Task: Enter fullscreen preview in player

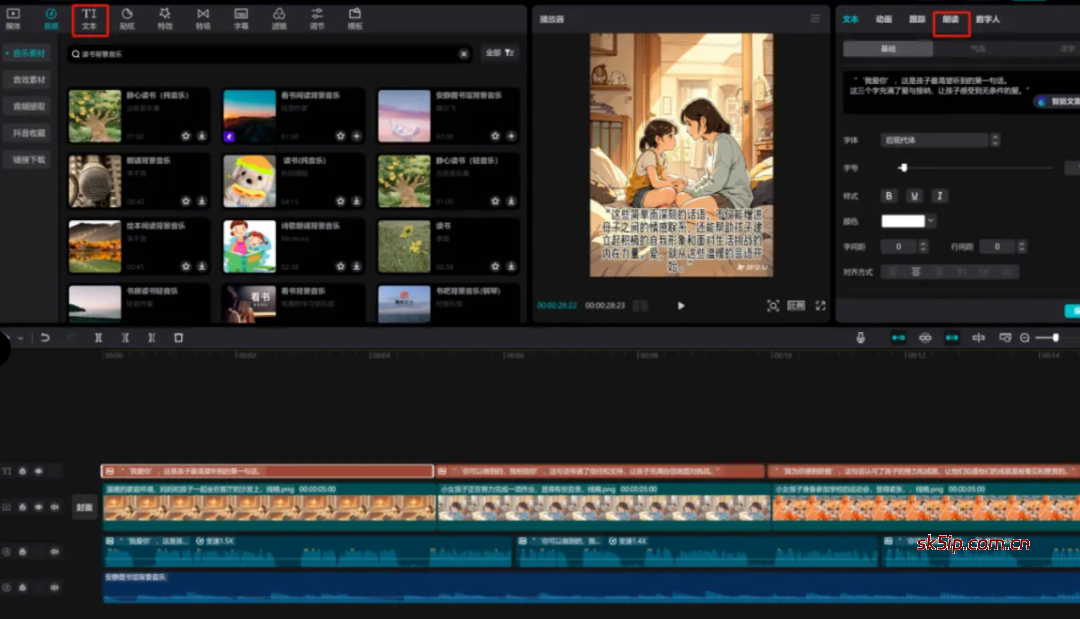Action: [x=821, y=305]
